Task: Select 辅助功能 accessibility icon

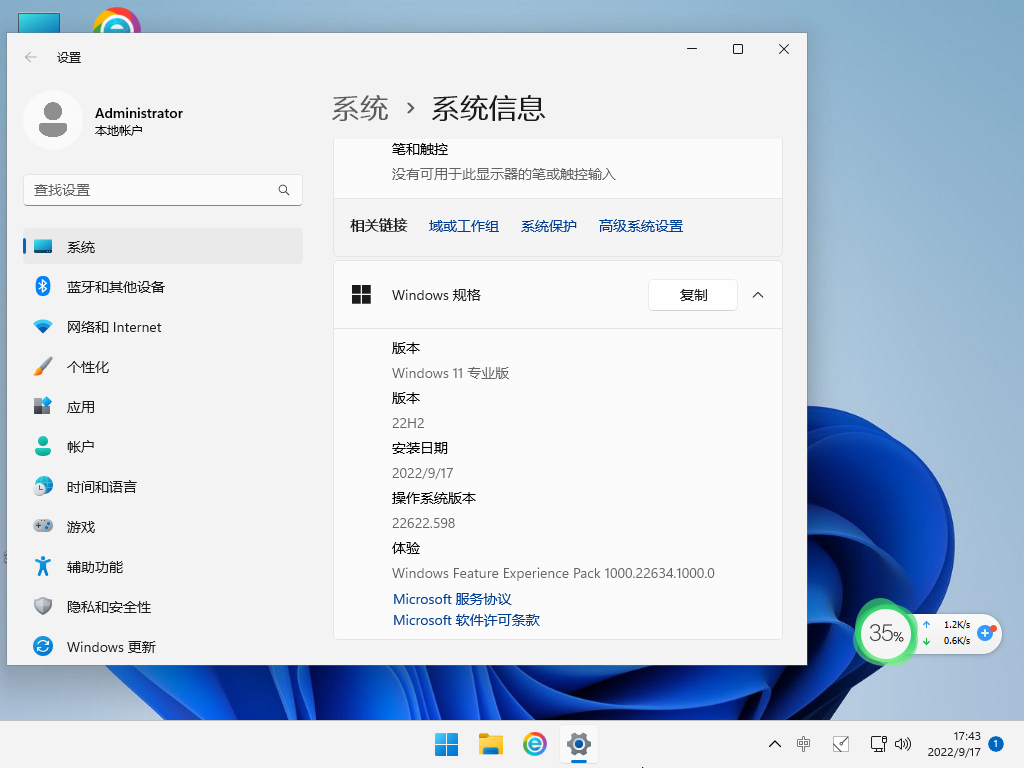Action: (x=42, y=567)
